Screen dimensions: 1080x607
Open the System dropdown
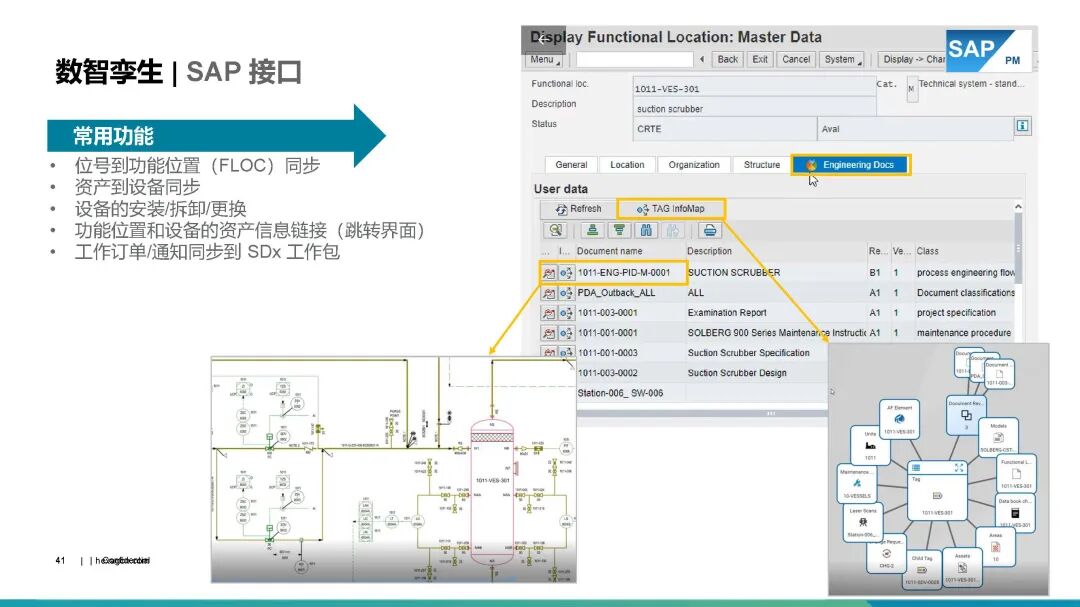coord(842,60)
